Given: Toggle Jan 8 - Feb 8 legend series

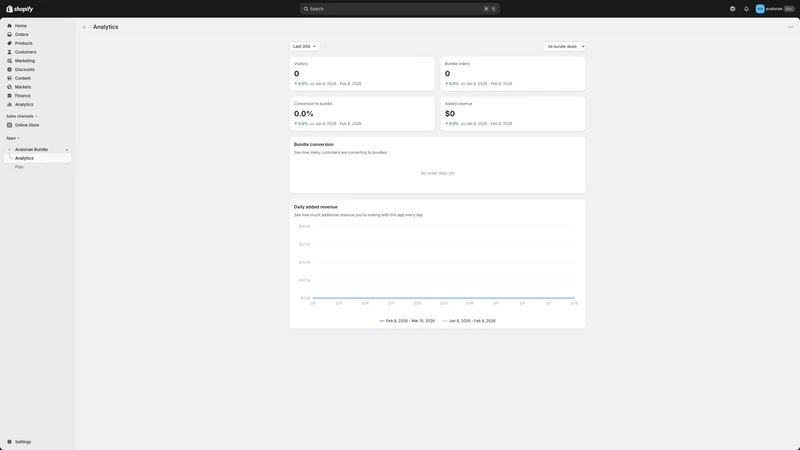Looking at the screenshot, I should (468, 321).
